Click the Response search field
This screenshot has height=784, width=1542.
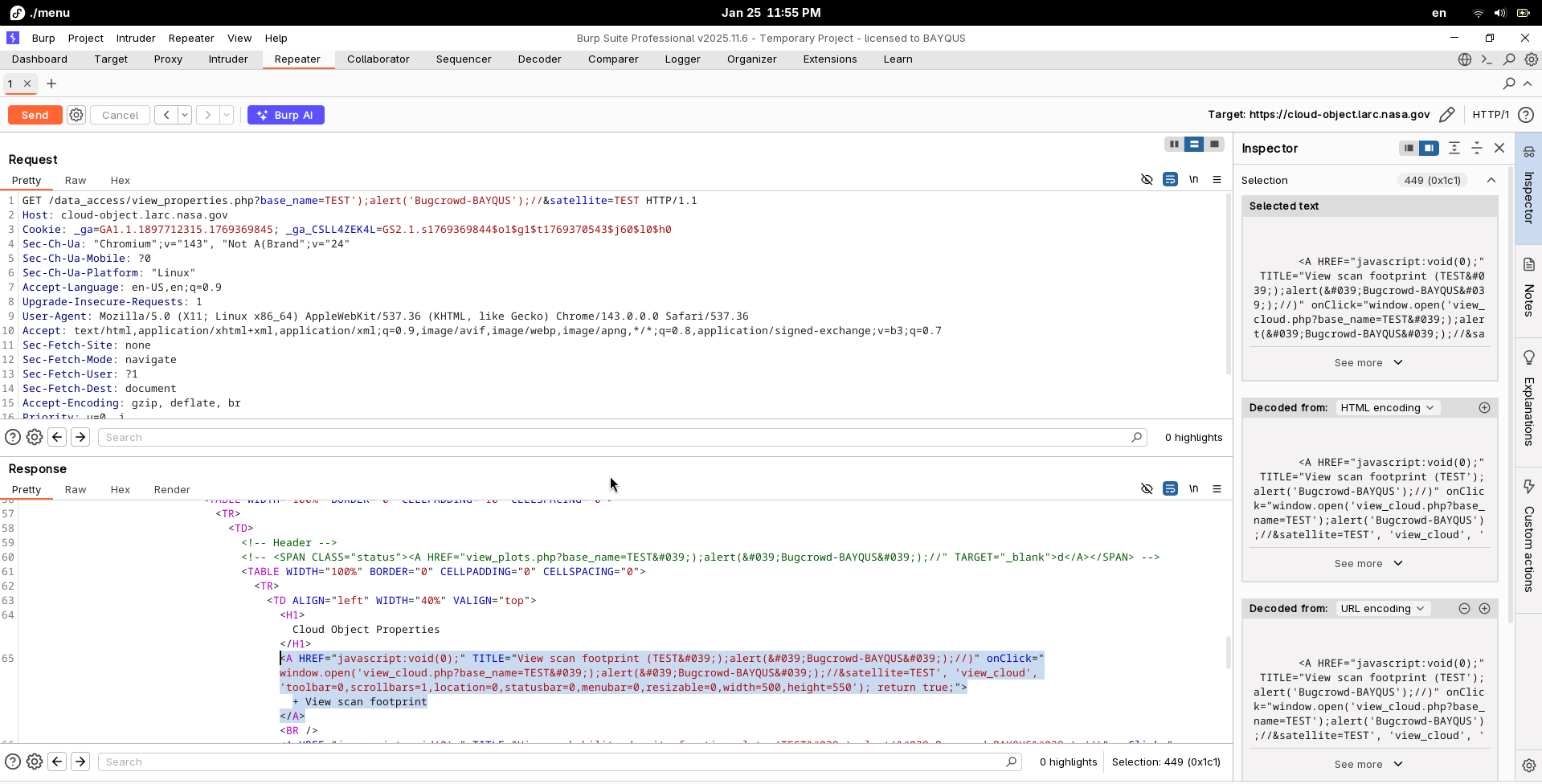tap(559, 762)
